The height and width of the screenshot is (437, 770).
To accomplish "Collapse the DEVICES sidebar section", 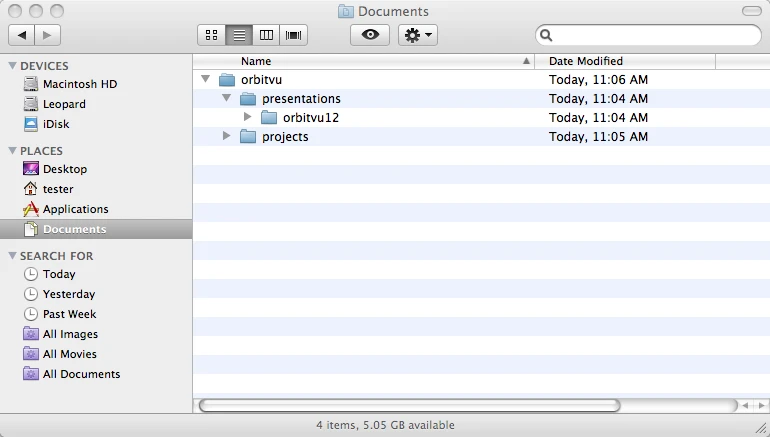I will [x=13, y=65].
